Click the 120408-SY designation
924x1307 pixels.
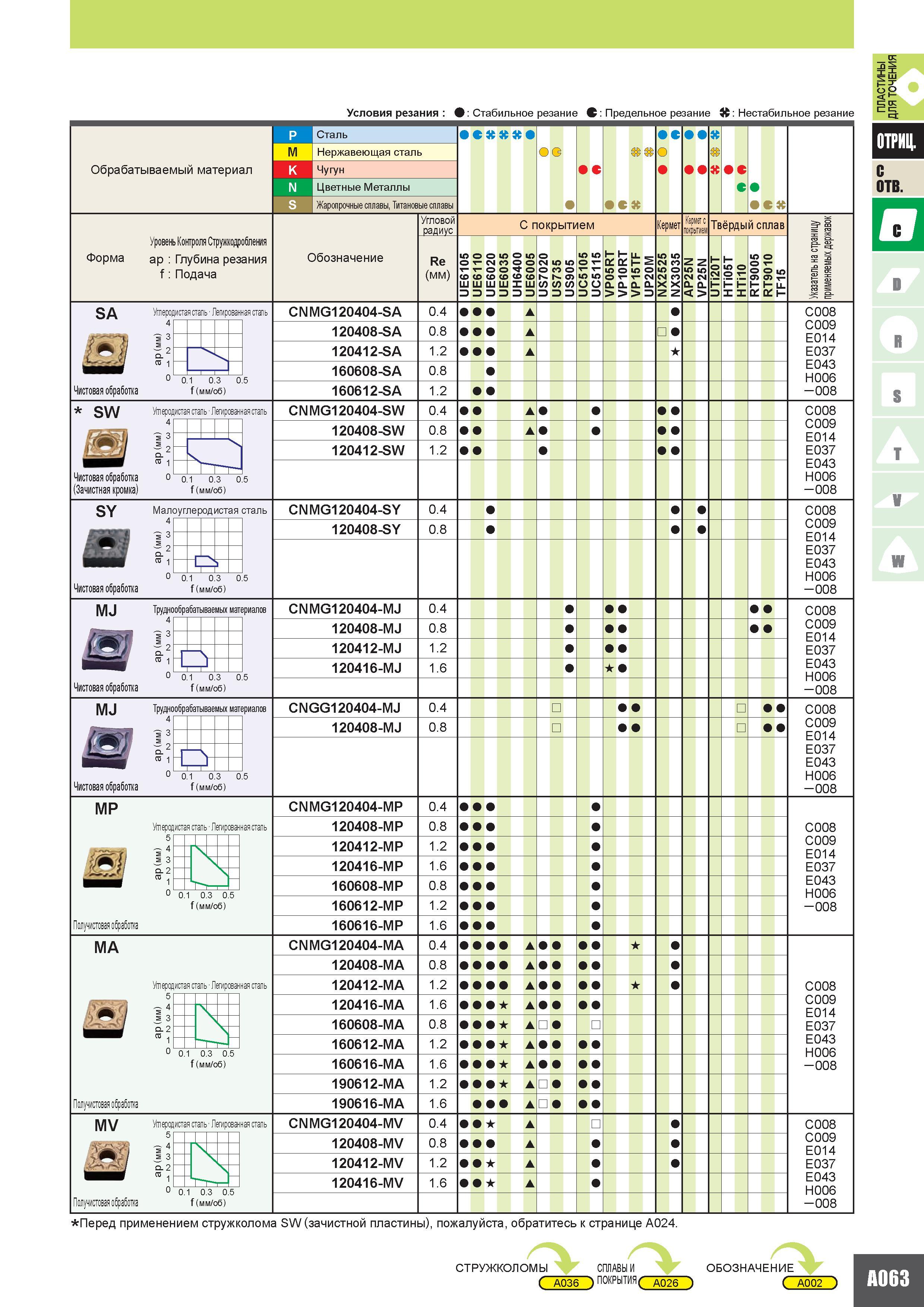(x=367, y=529)
